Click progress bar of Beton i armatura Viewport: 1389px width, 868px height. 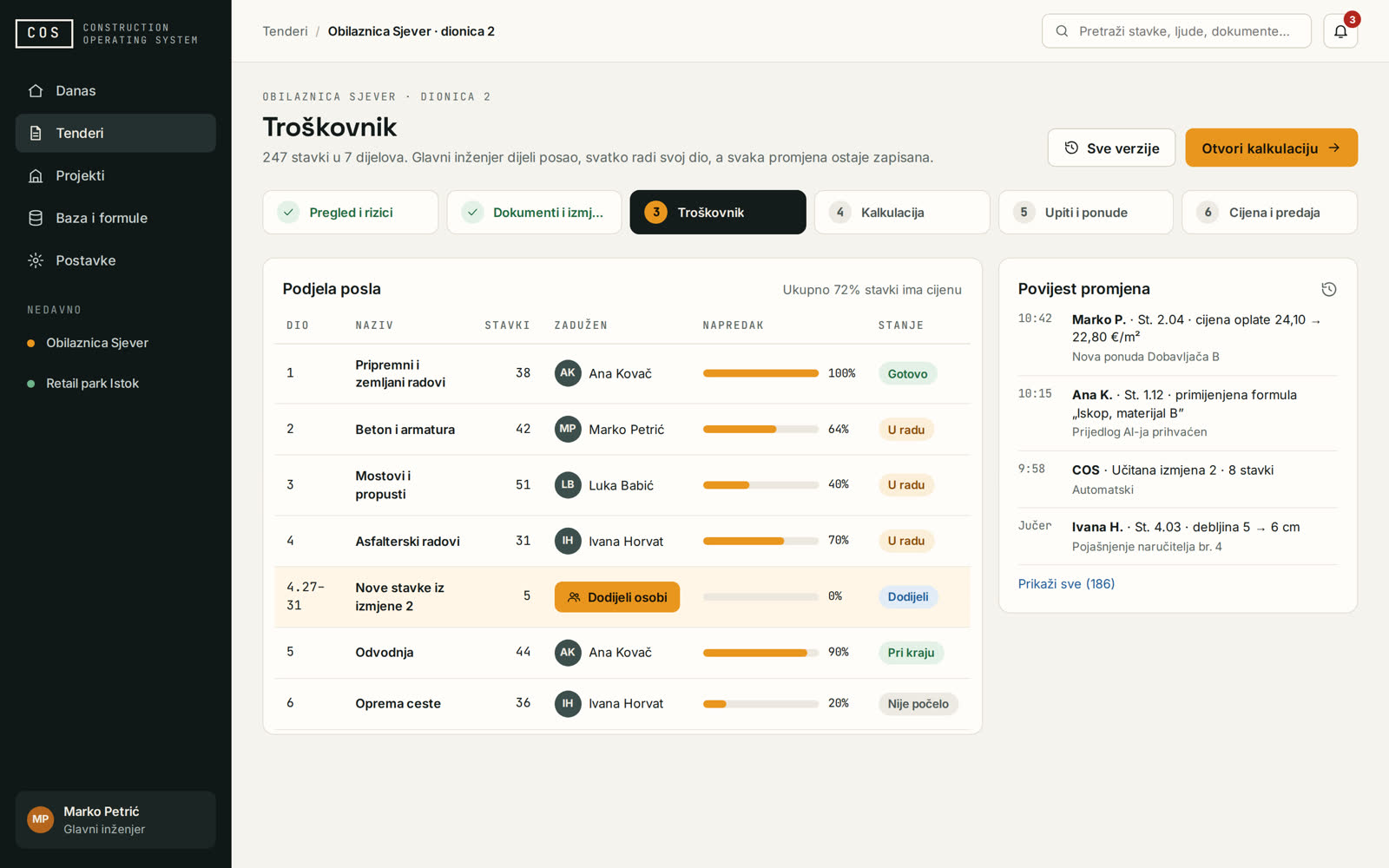pyautogui.click(x=760, y=429)
